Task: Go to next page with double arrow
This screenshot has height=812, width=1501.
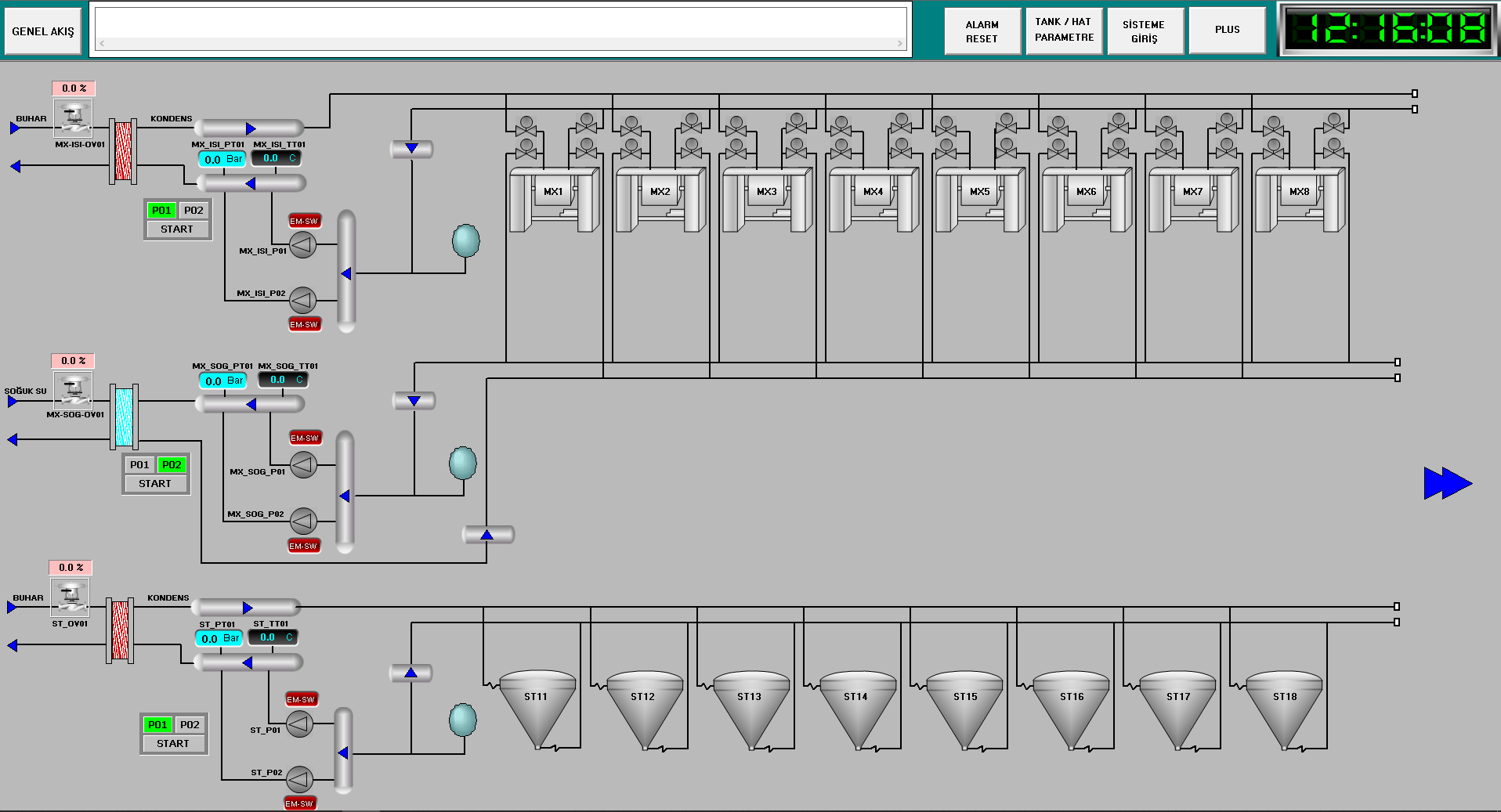Action: point(1447,483)
